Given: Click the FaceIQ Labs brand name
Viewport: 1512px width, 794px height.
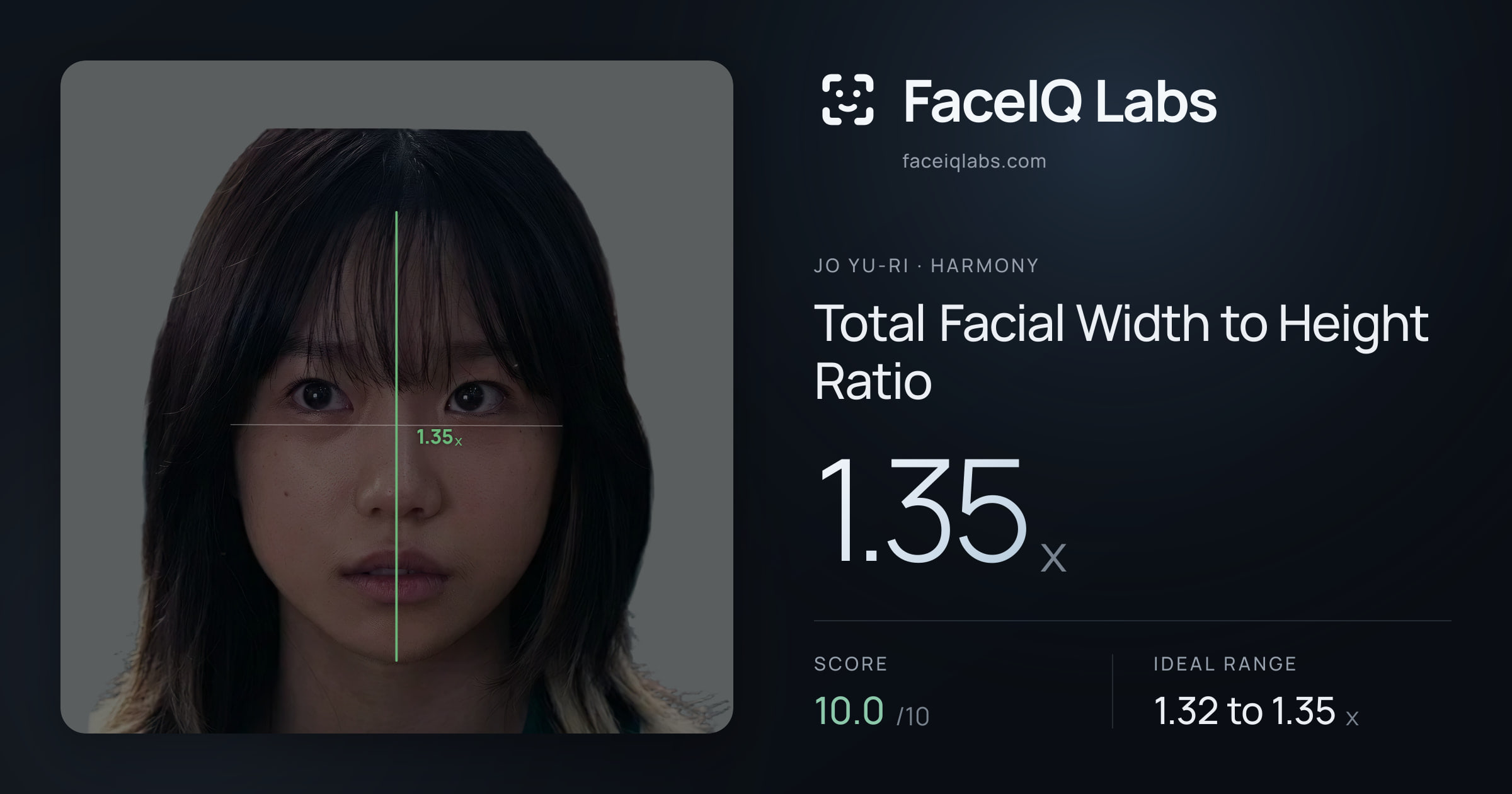Looking at the screenshot, I should [1060, 101].
